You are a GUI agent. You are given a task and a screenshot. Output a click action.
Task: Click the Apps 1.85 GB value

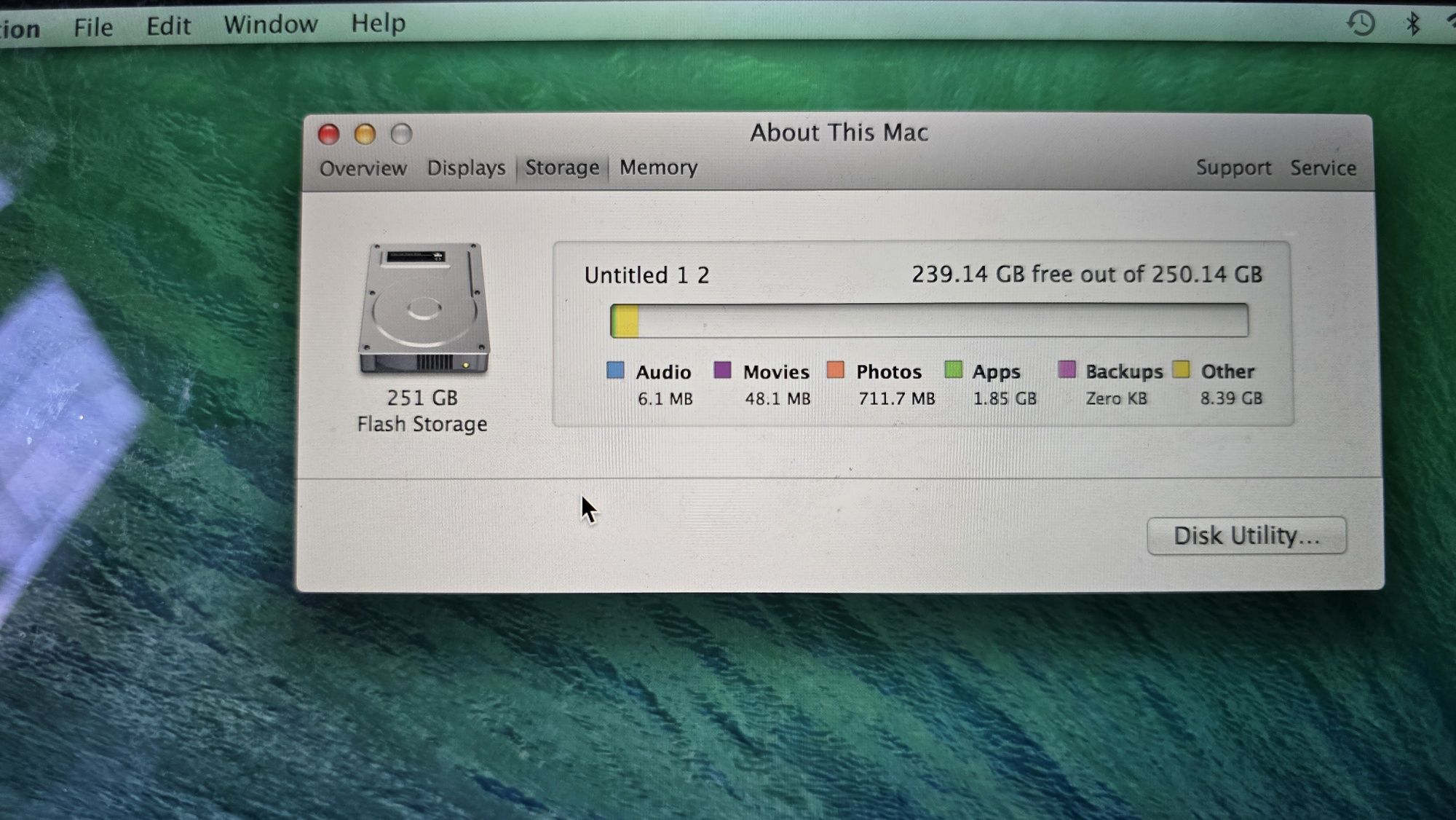click(x=1005, y=399)
